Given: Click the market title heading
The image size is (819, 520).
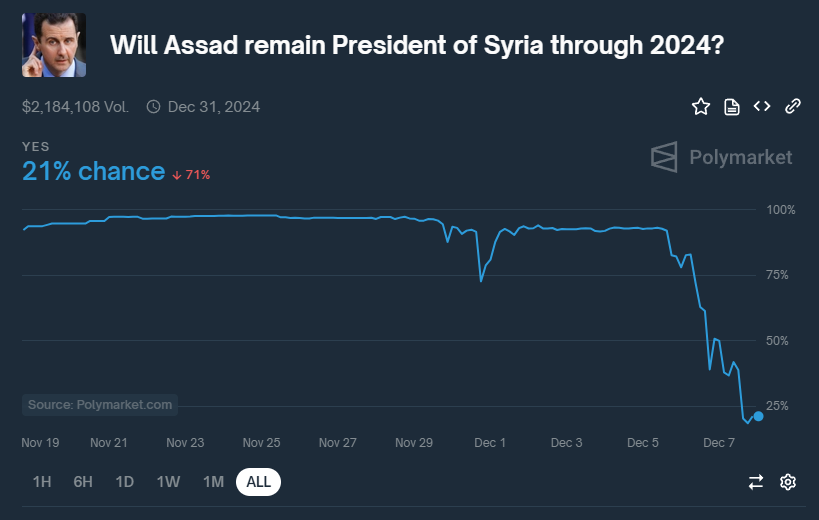Looking at the screenshot, I should click(x=416, y=45).
